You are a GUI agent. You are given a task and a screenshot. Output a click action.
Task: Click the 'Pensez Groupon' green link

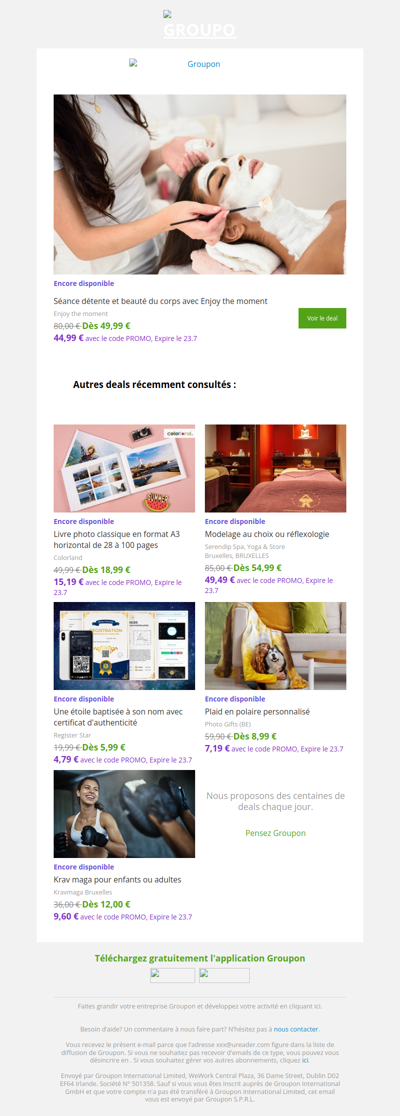point(275,833)
